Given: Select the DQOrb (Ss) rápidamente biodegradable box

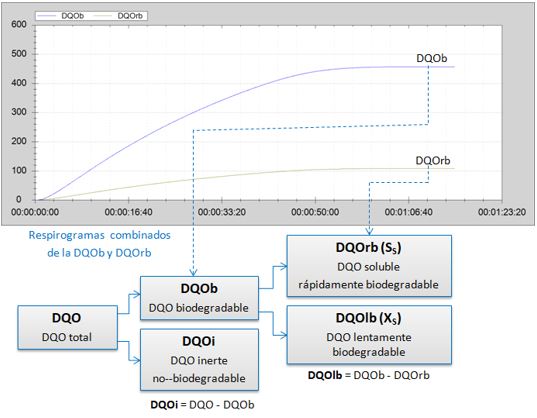Looking at the screenshot, I should tap(369, 266).
